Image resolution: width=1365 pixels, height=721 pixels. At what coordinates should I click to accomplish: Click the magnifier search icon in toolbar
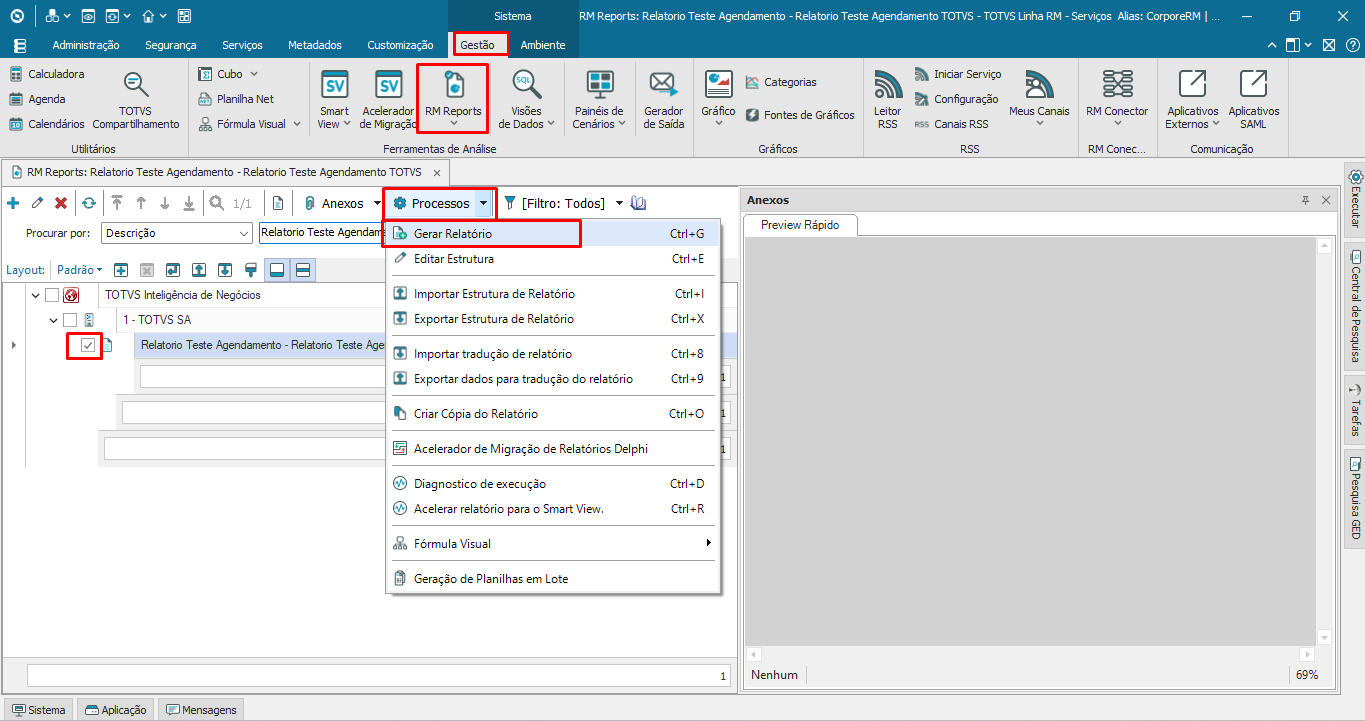click(217, 203)
